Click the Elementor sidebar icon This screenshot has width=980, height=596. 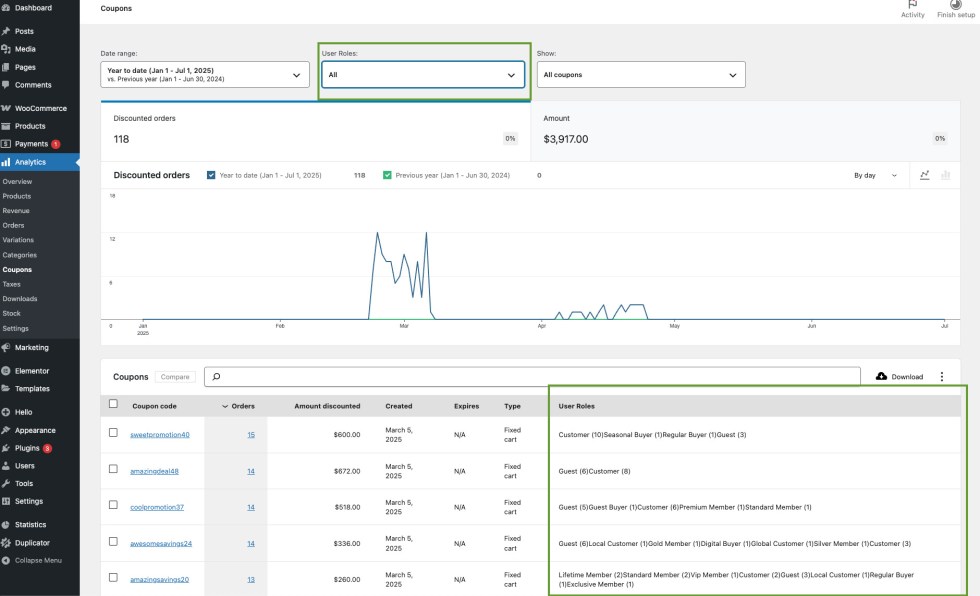coord(7,371)
